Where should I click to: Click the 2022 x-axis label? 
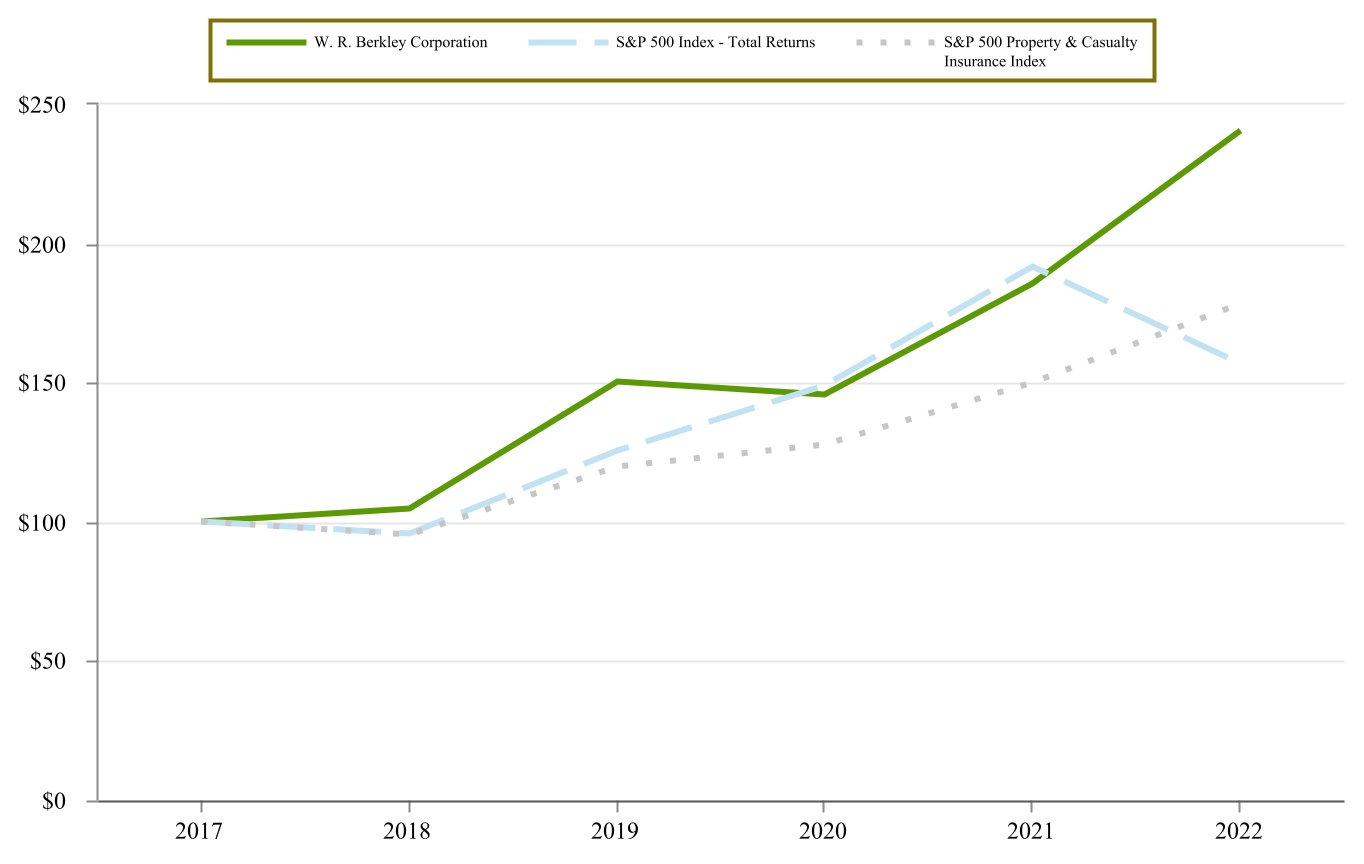(x=1239, y=831)
